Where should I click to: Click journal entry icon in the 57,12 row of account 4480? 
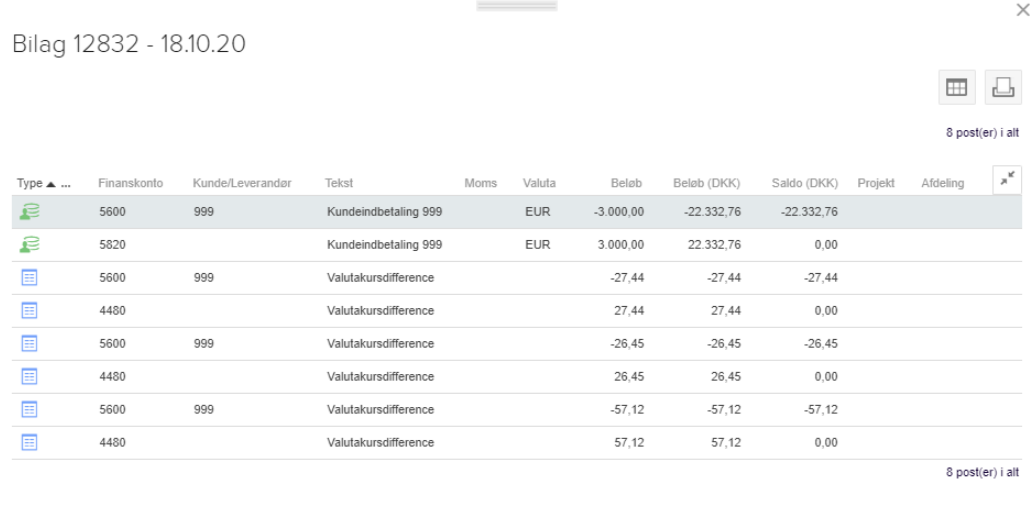coord(29,442)
